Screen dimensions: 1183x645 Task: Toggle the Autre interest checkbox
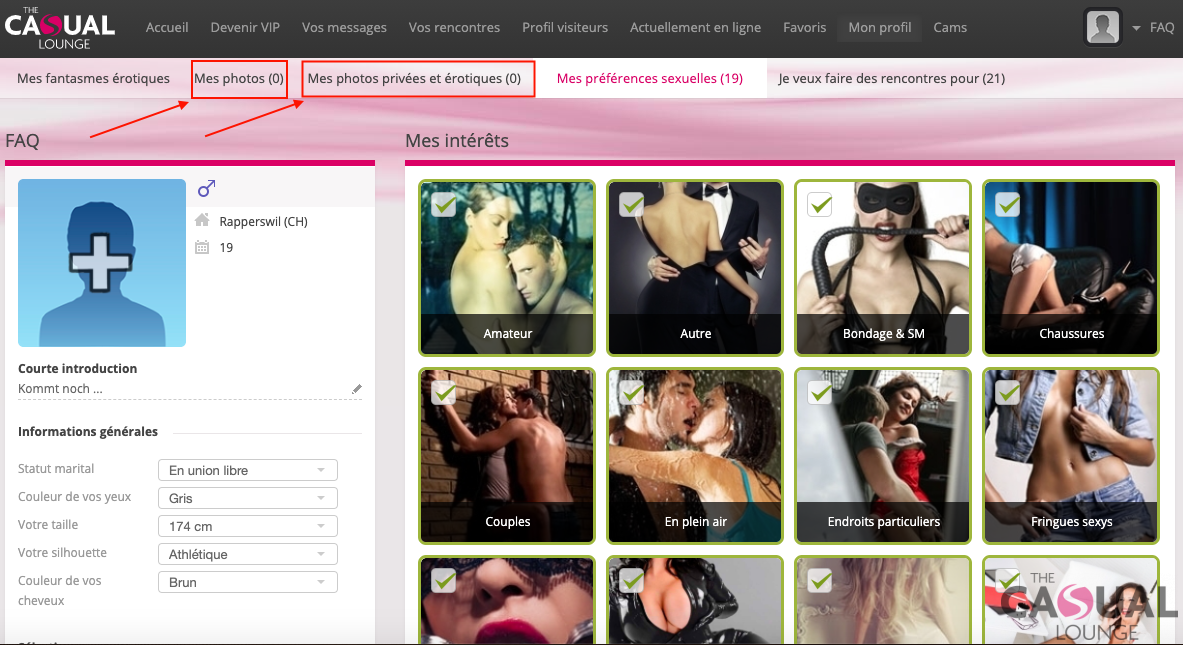pos(631,204)
